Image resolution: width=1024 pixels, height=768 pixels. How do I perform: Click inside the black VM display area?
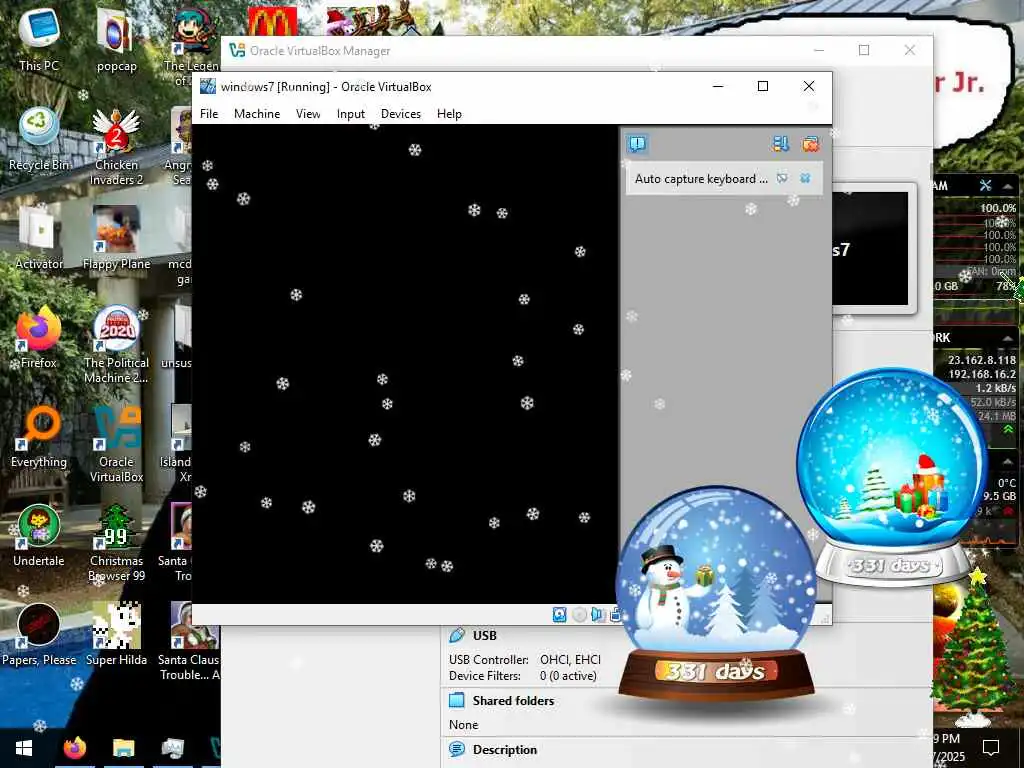tap(405, 364)
